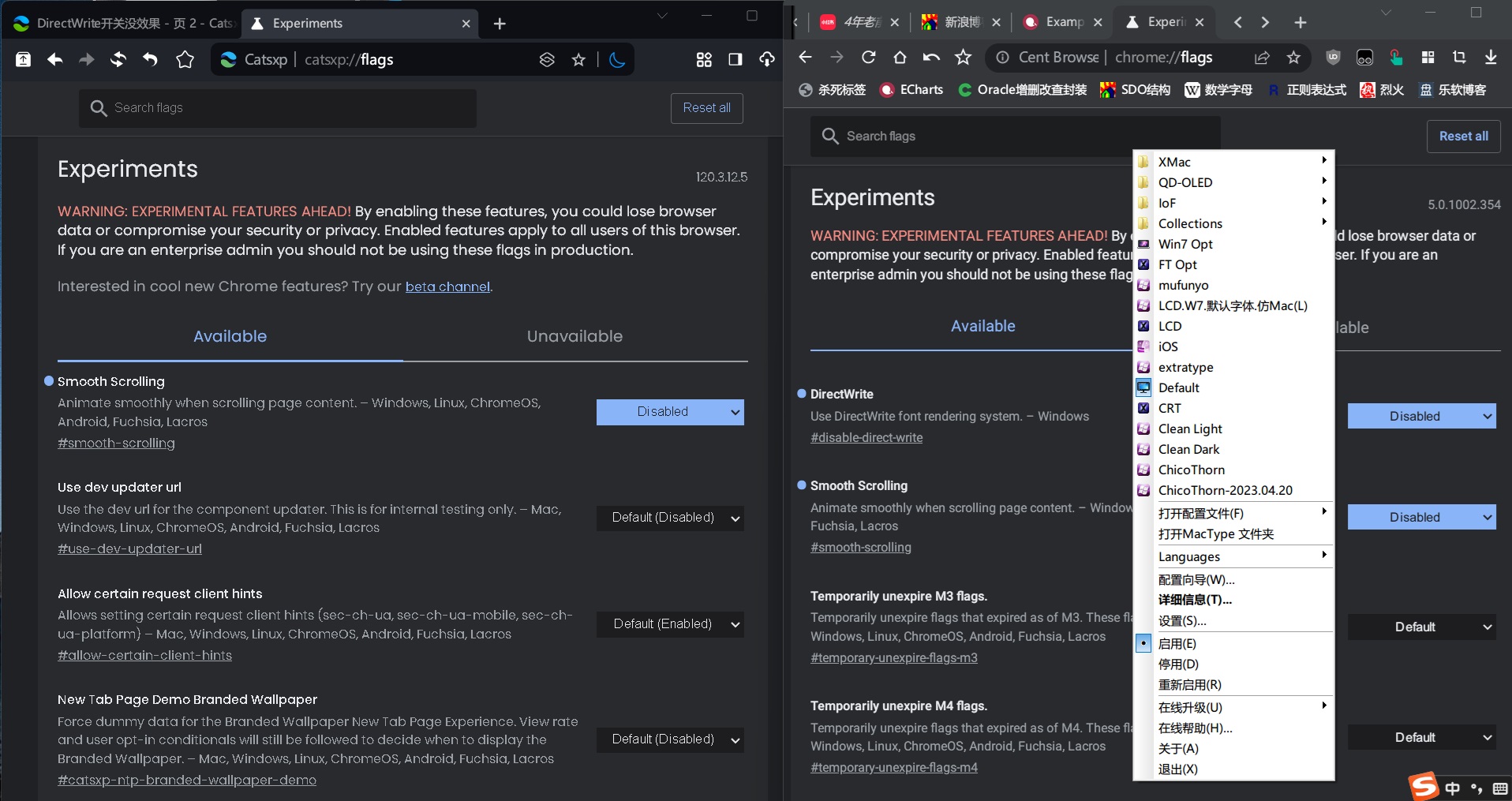Open #allow-certain-client-hints link
This screenshot has height=801, width=1512.
[144, 655]
